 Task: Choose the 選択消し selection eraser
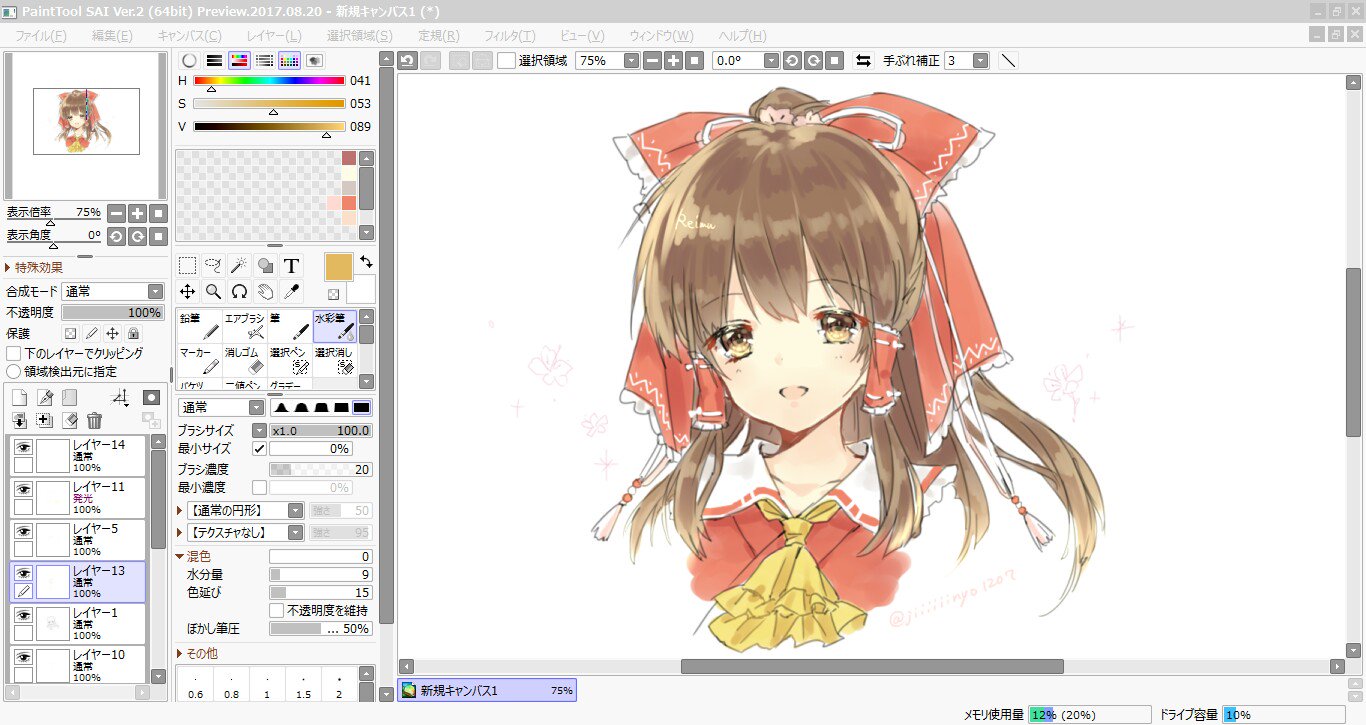pos(334,360)
